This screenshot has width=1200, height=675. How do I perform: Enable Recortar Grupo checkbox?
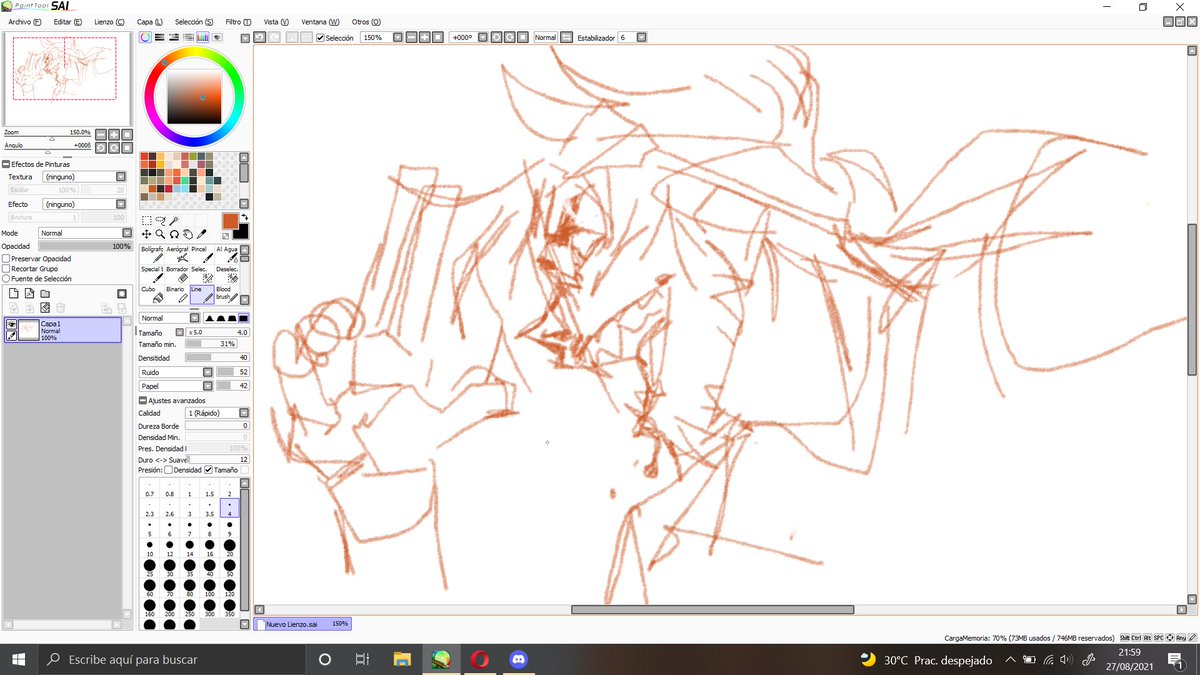[x=6, y=268]
